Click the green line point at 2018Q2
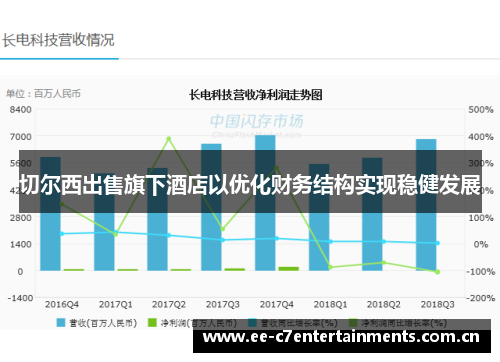This screenshot has width=500, height=362. pos(384,263)
